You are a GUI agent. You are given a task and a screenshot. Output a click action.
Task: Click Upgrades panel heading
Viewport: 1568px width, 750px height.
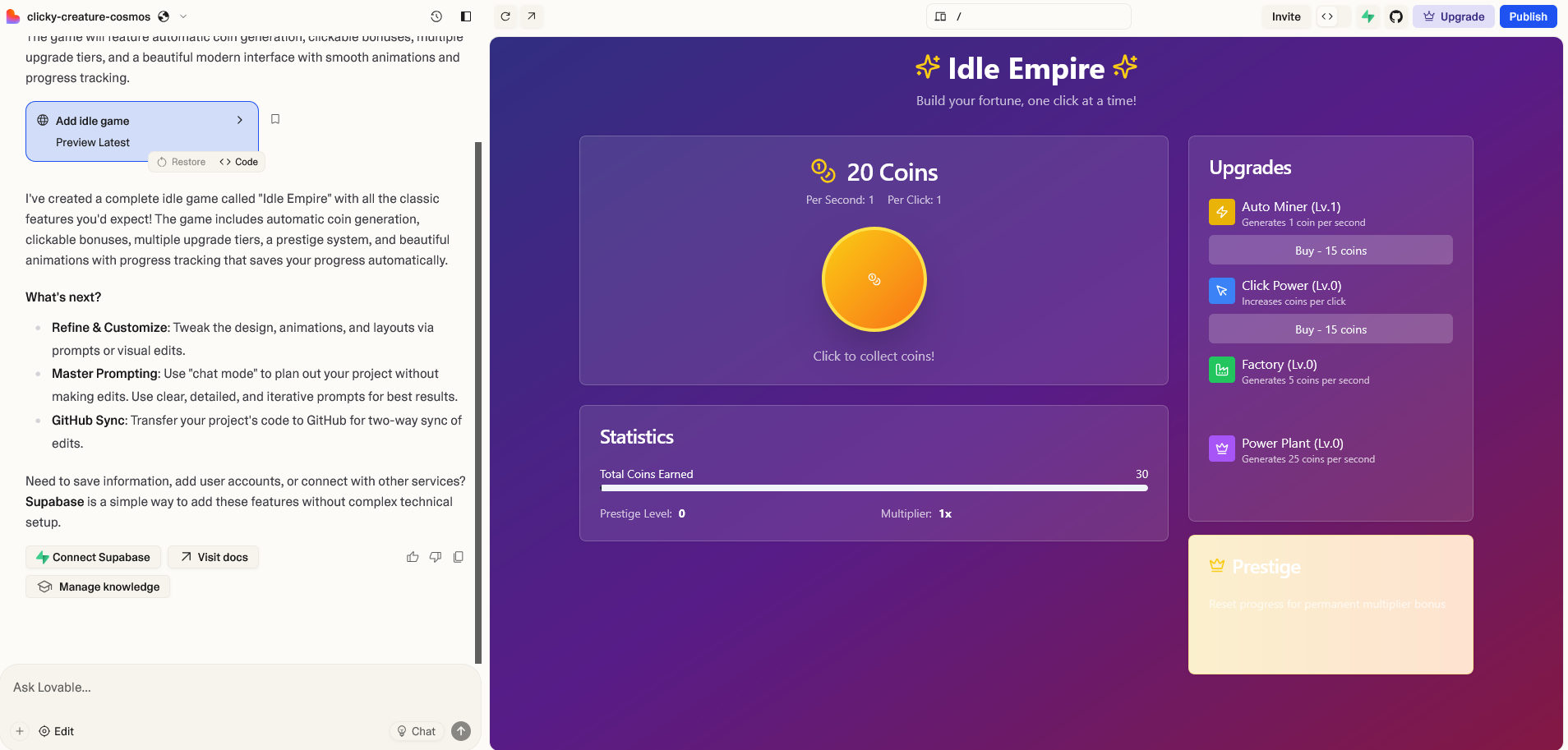[x=1250, y=168]
